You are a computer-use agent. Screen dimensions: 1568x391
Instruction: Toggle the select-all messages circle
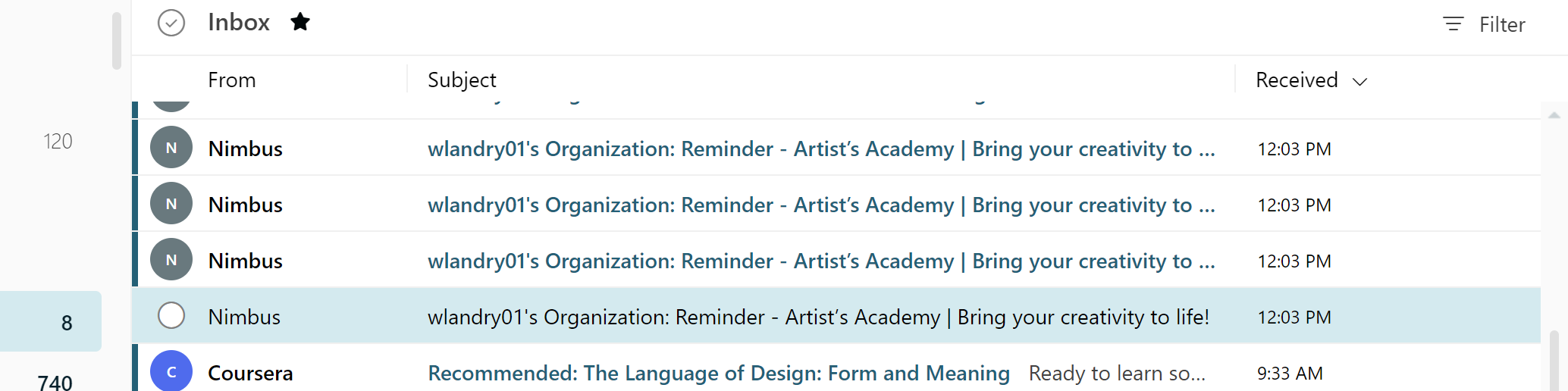pos(171,23)
